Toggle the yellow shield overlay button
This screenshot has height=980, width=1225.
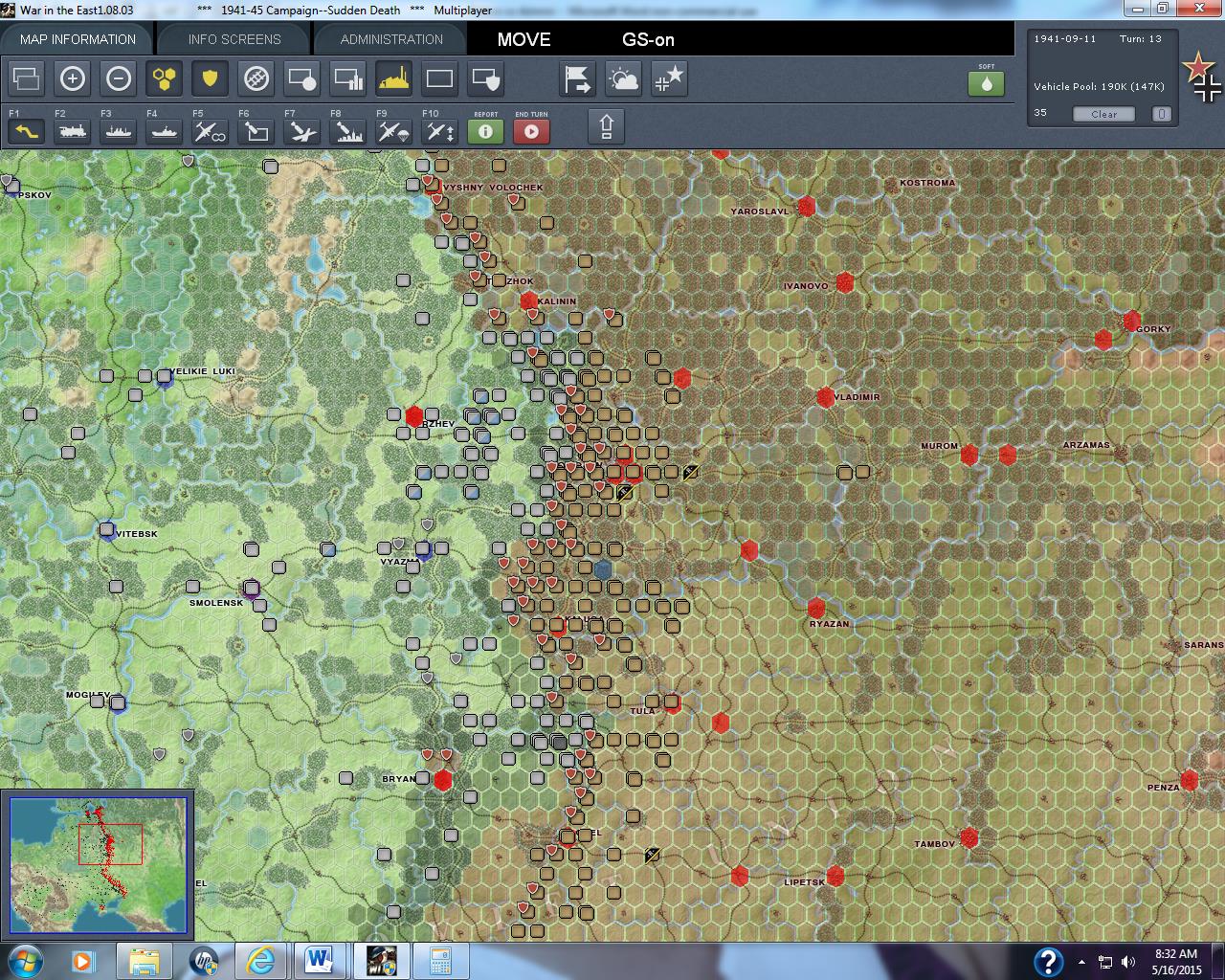coord(211,78)
